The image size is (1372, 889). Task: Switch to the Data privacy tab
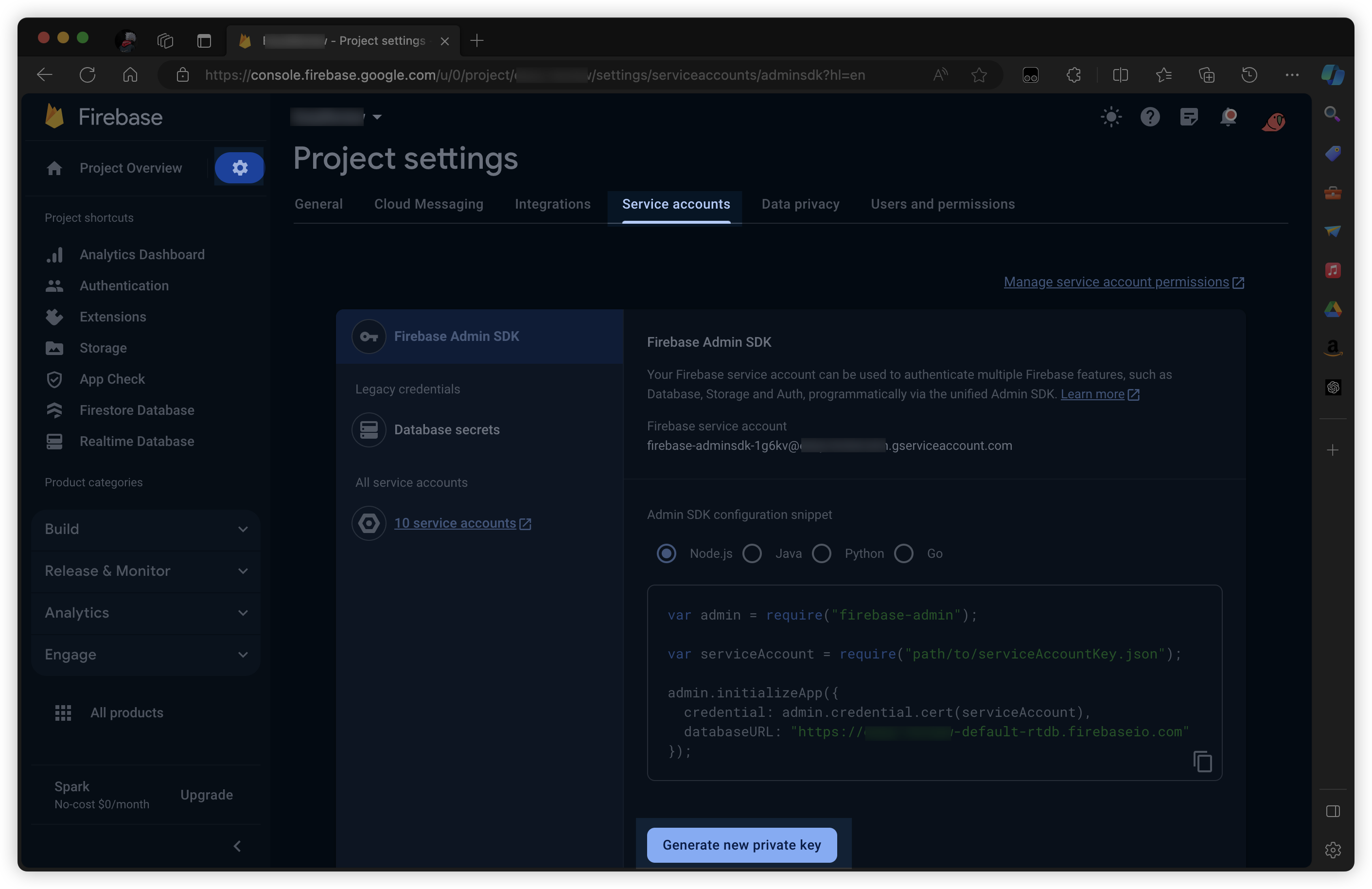point(800,204)
